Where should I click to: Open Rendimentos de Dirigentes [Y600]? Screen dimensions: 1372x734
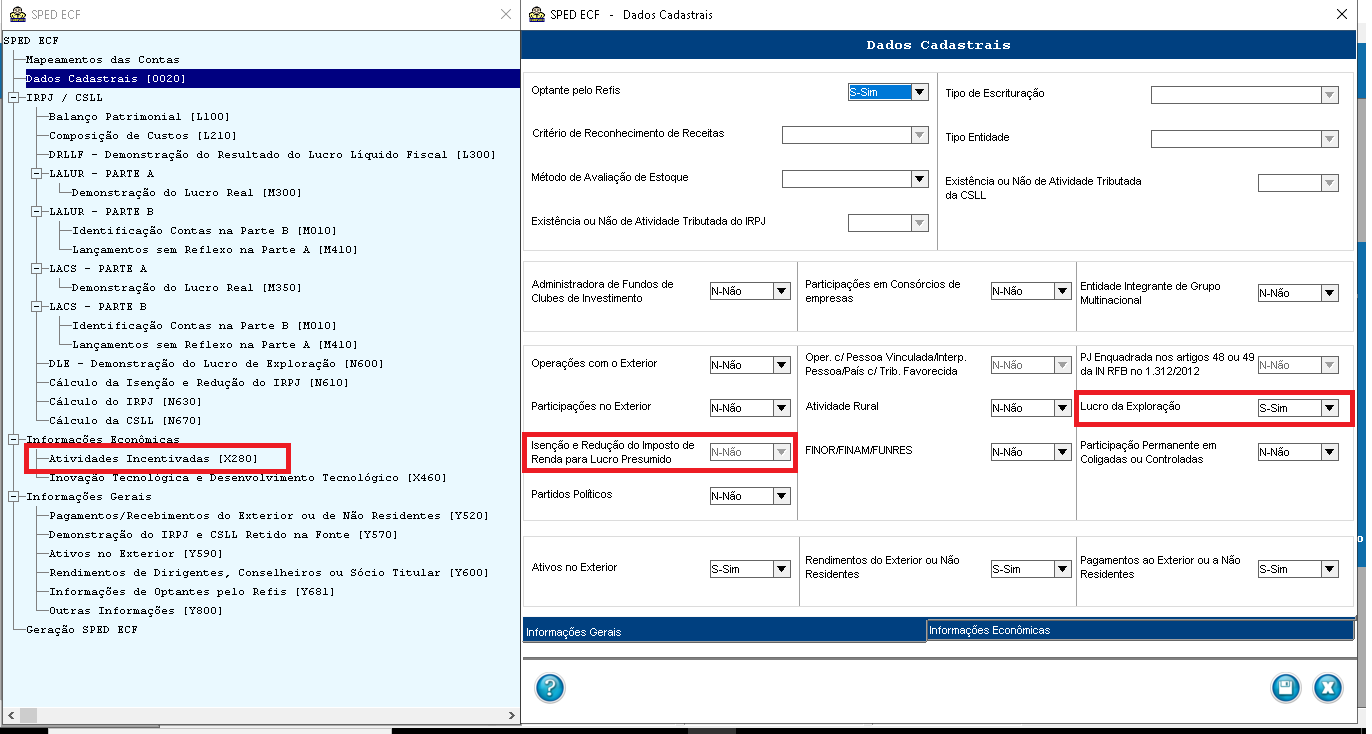coord(269,573)
